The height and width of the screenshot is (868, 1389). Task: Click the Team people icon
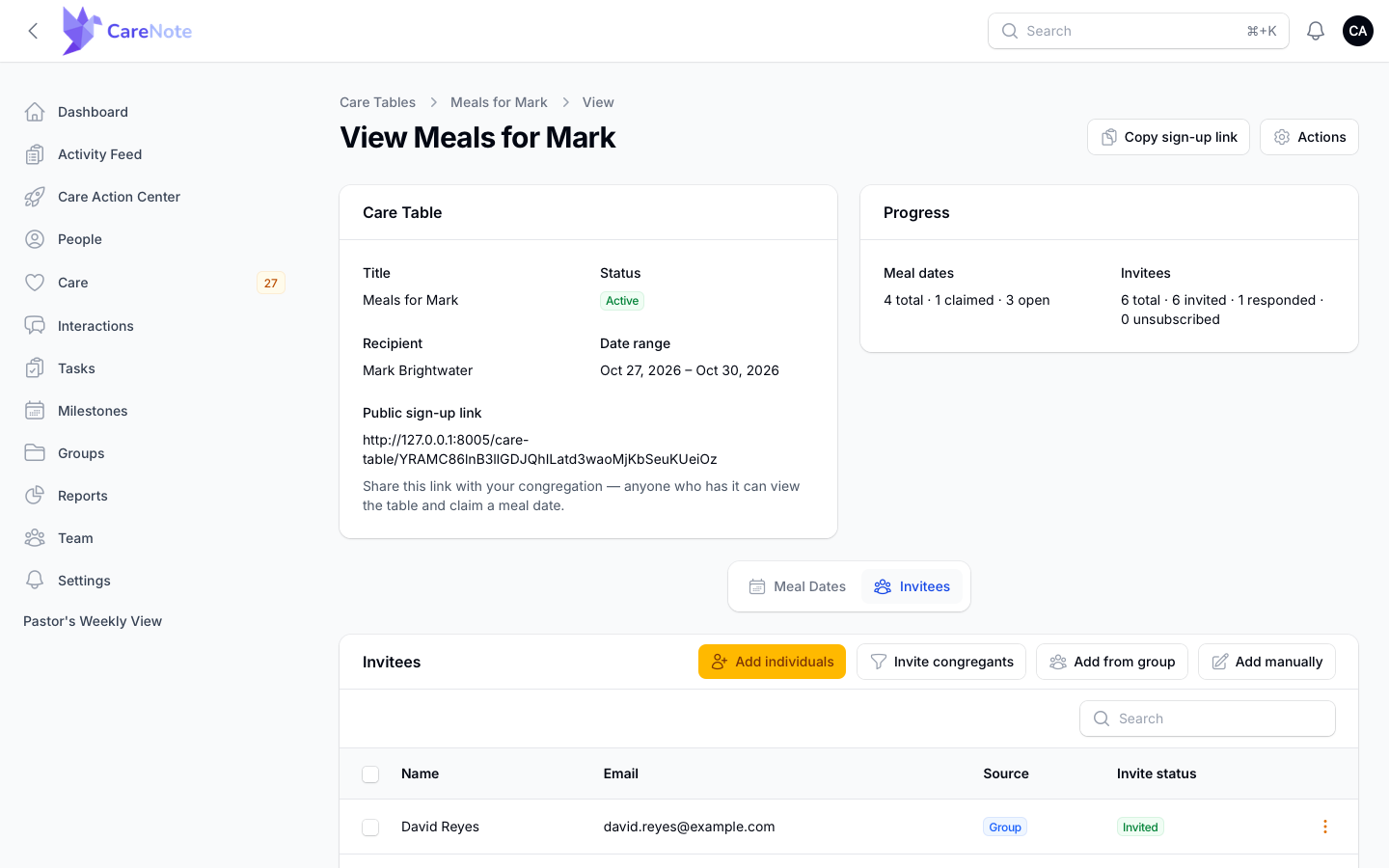[x=35, y=538]
